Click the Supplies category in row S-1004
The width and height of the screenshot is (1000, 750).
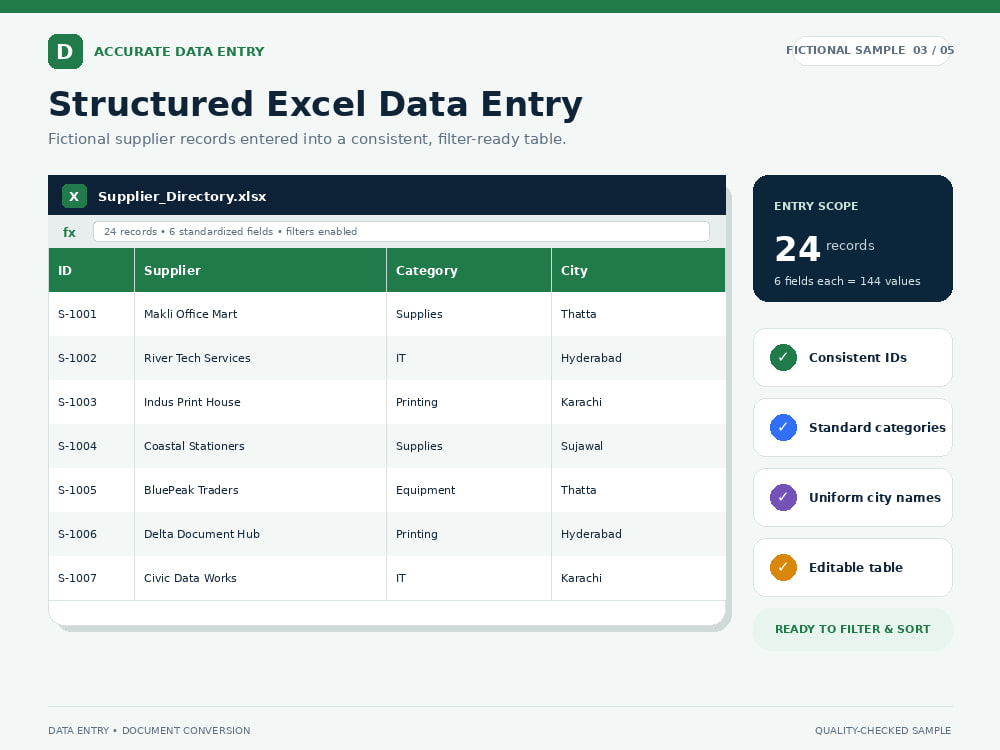[x=469, y=446]
